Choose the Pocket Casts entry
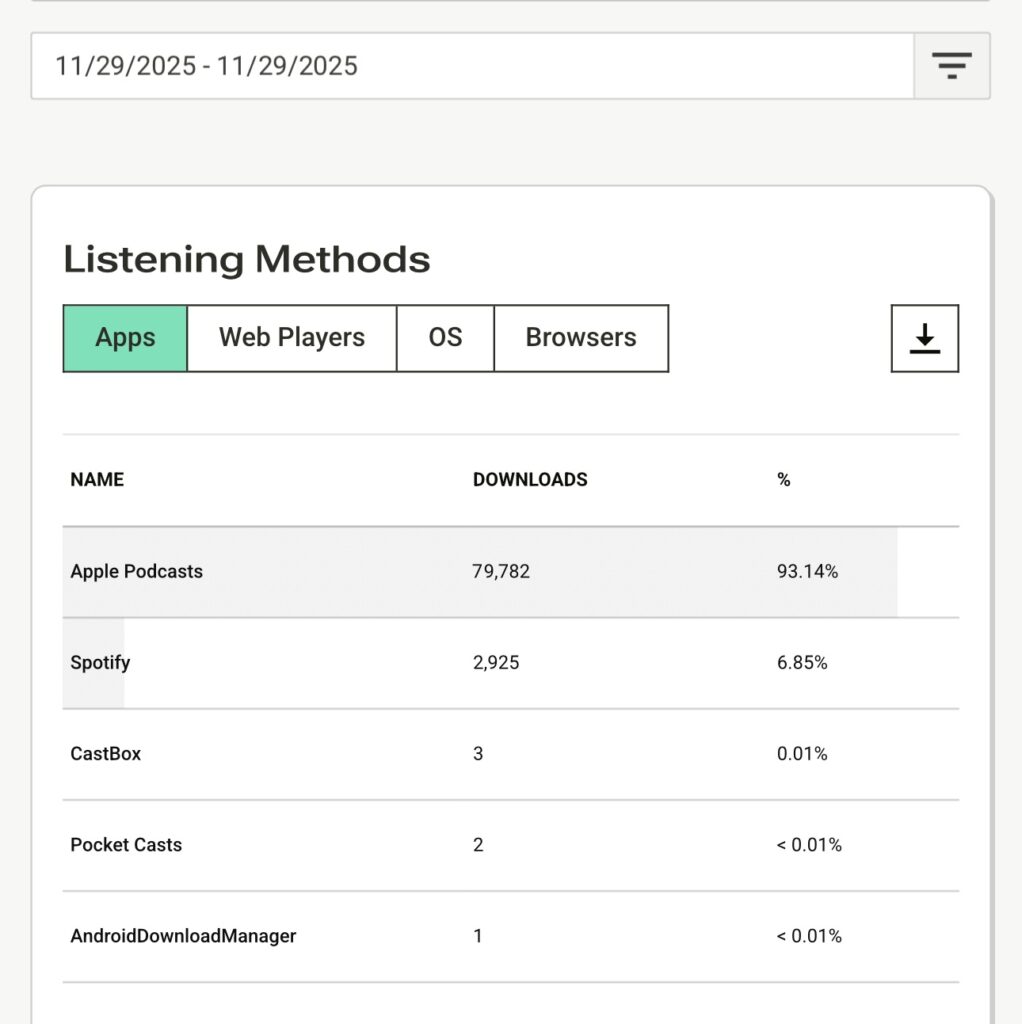Viewport: 1022px width, 1024px height. pos(126,845)
